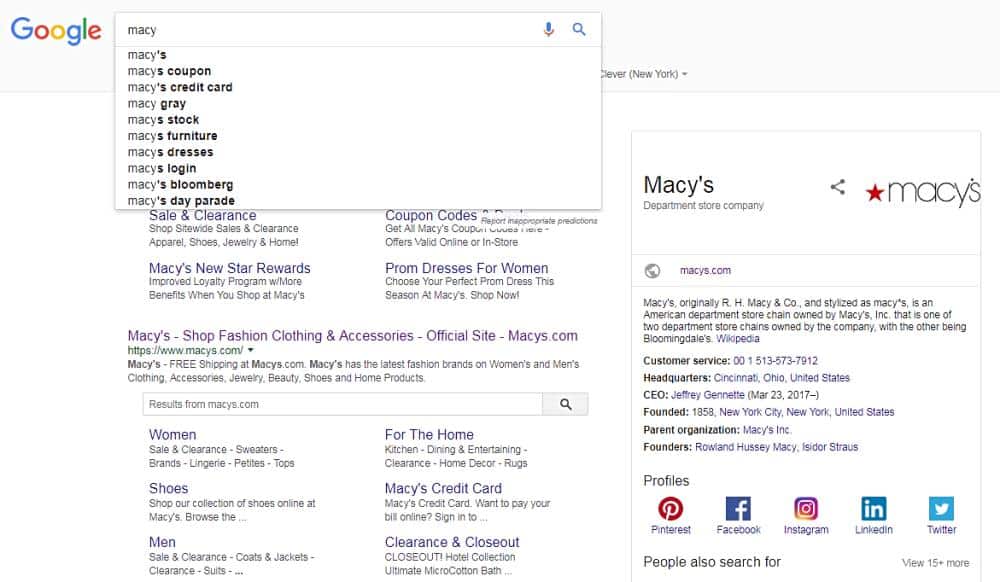Open Macy's Pinterest profile icon
The height and width of the screenshot is (582, 1000).
(670, 509)
